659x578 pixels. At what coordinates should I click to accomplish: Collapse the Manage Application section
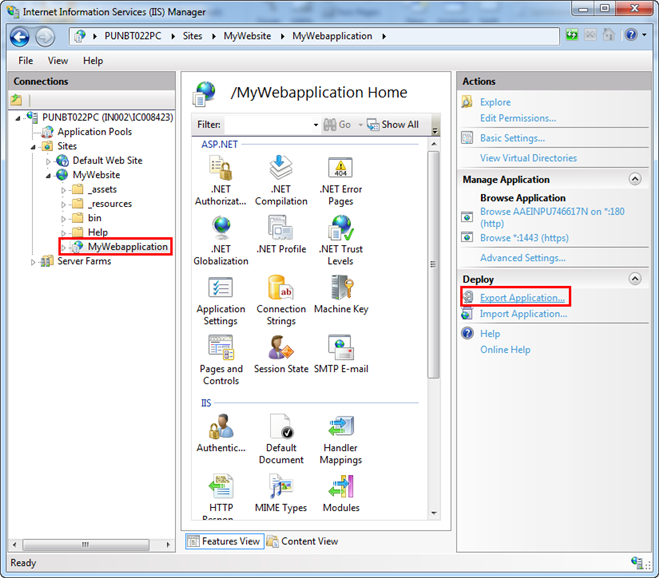[634, 179]
